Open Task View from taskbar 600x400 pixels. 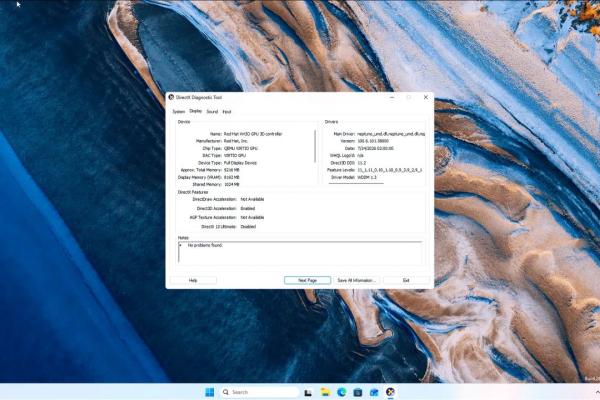(308, 392)
